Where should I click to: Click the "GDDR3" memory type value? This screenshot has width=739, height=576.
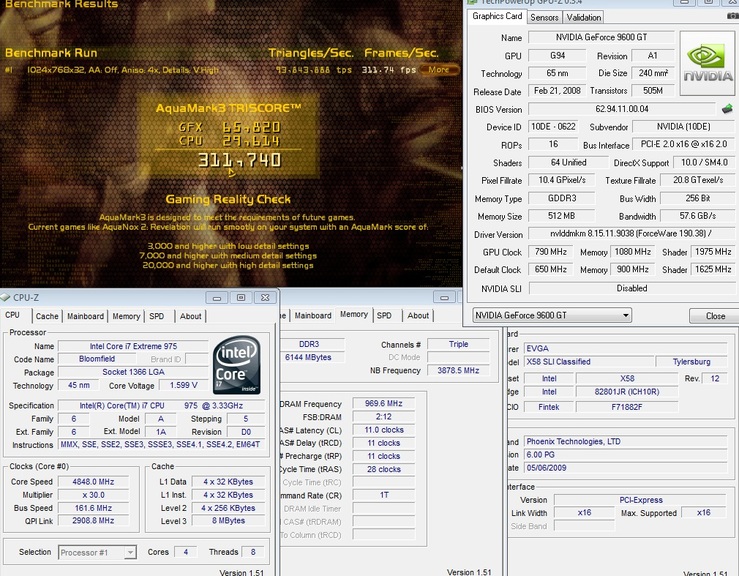pos(561,198)
